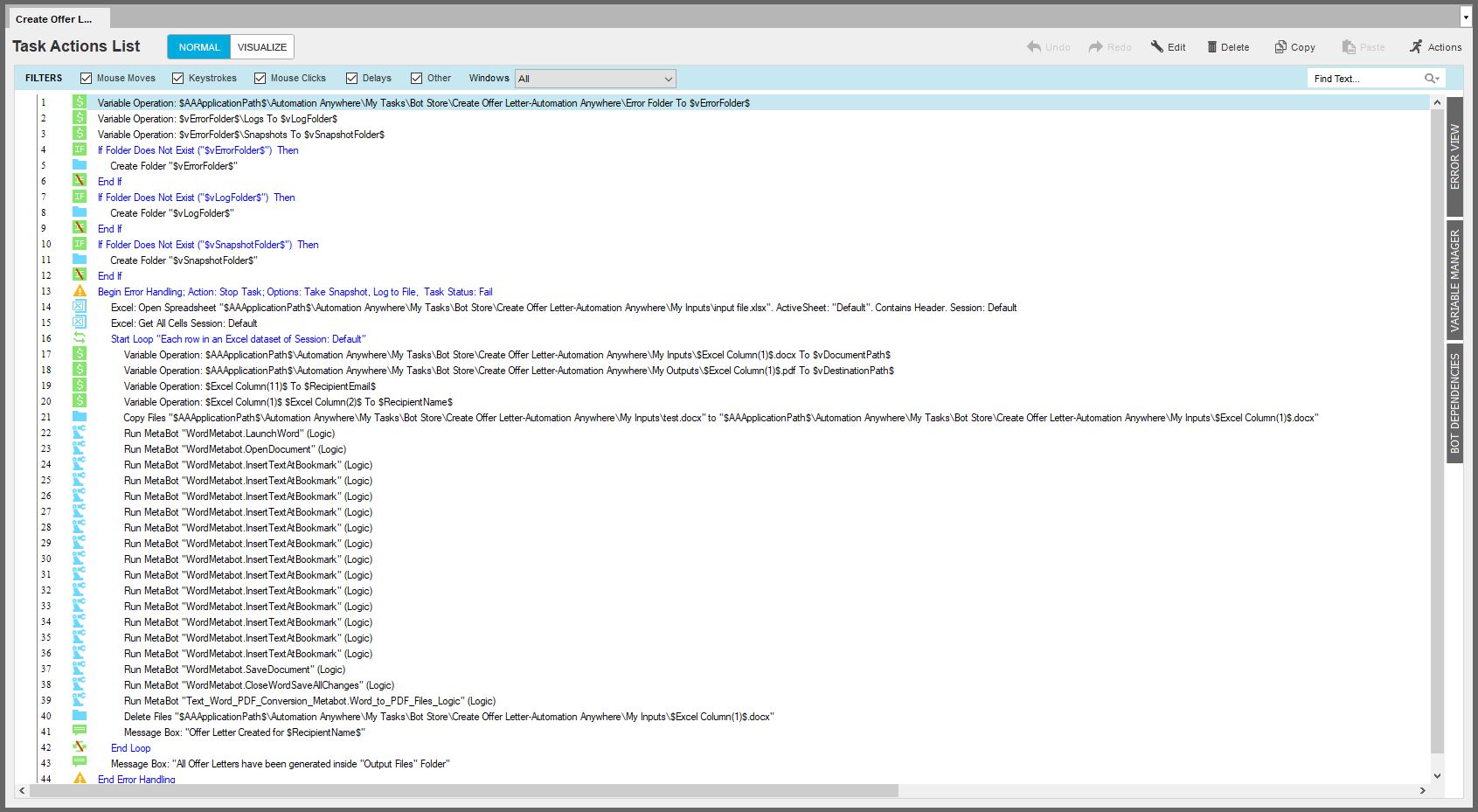Click the warning icon on line 13
This screenshot has height=812, width=1478.
point(80,291)
